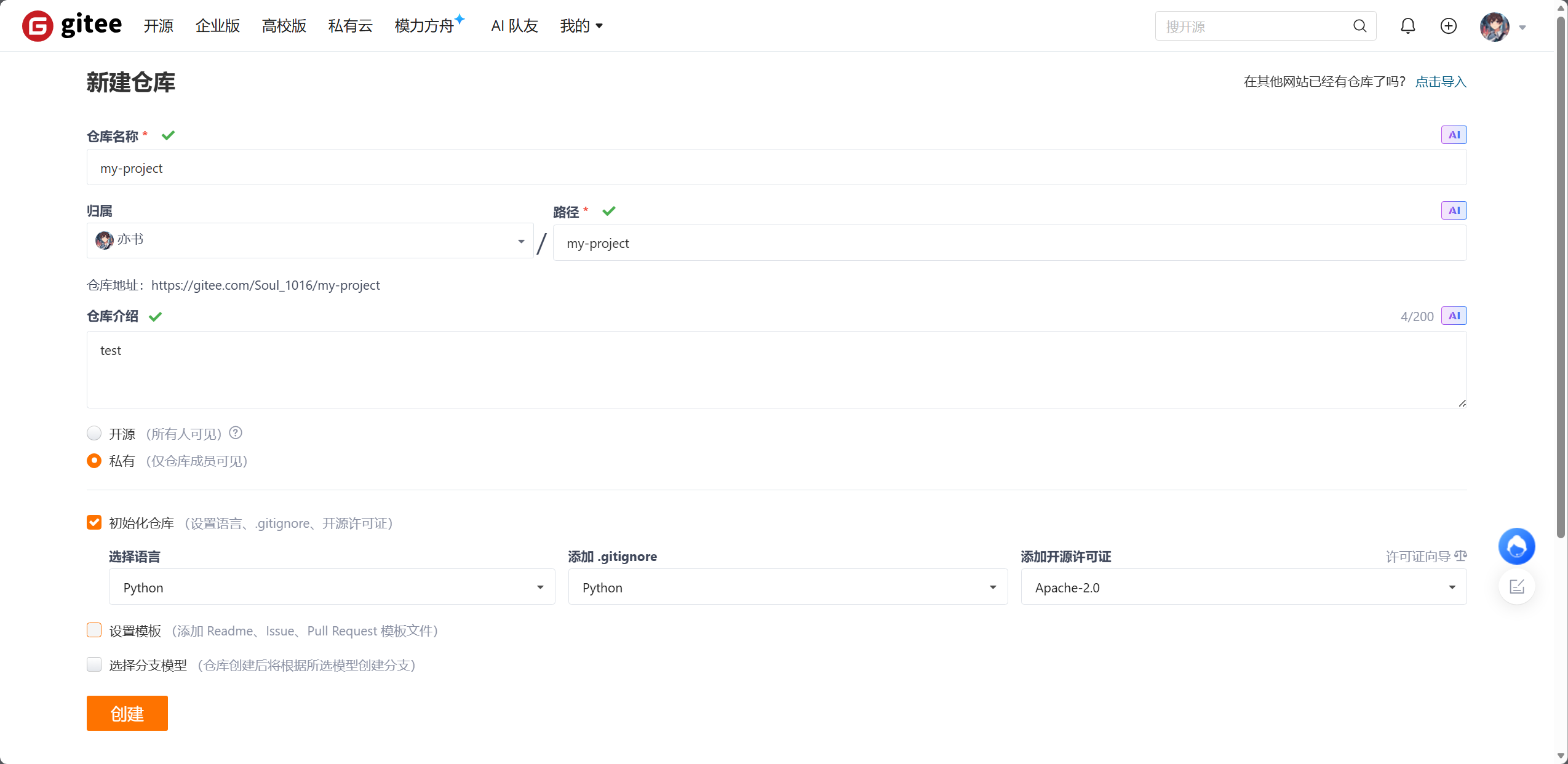Click the Gitee logo

(x=71, y=25)
